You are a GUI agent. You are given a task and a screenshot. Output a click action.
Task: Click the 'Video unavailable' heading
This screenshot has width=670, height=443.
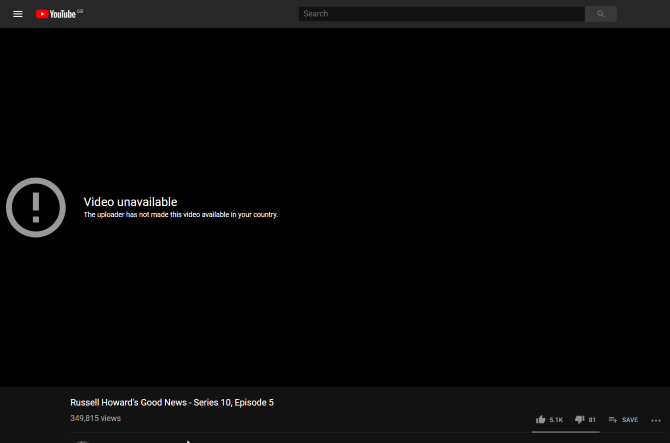click(130, 202)
